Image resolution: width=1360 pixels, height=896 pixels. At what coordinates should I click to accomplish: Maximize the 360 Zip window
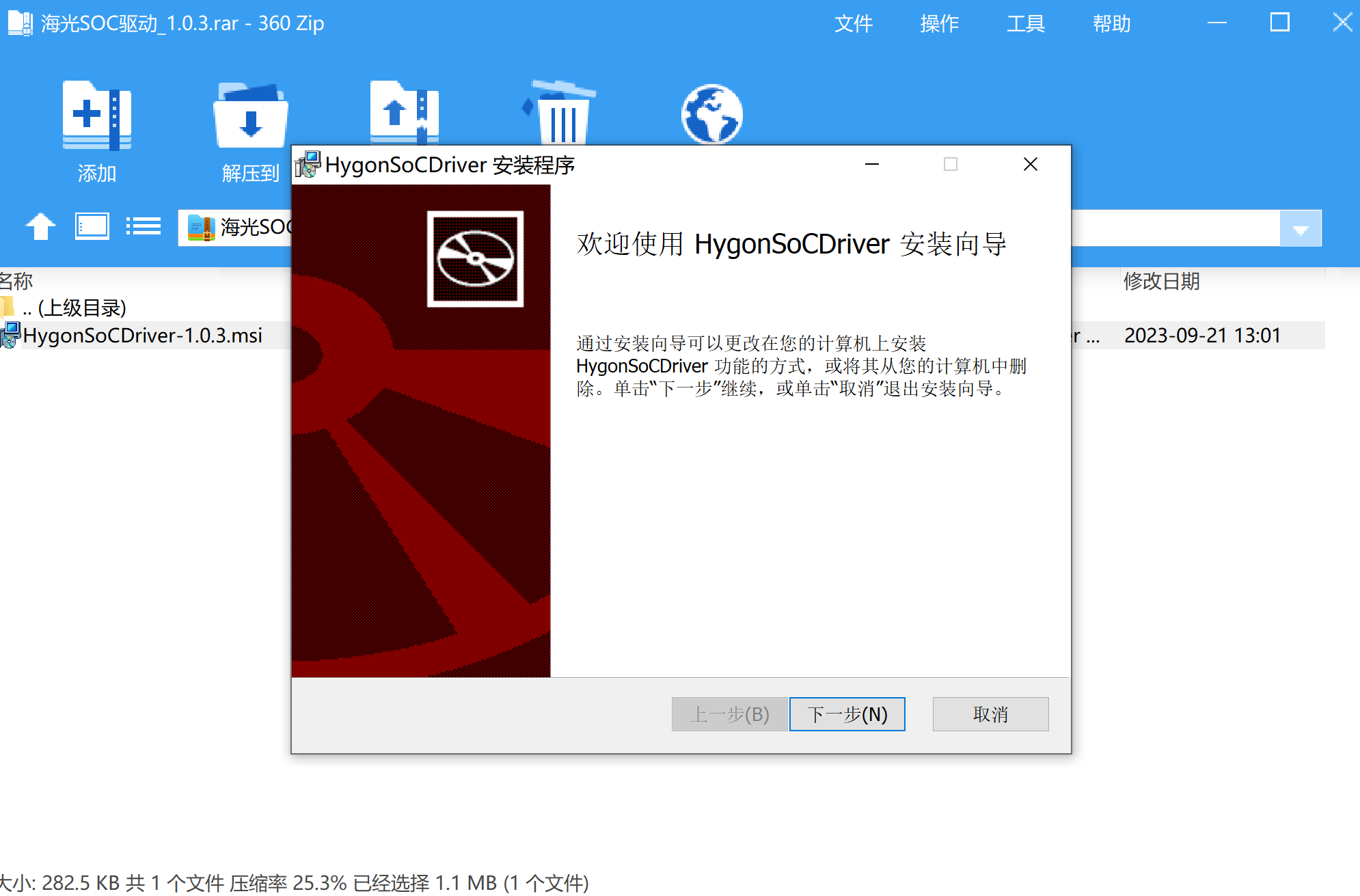[1280, 23]
